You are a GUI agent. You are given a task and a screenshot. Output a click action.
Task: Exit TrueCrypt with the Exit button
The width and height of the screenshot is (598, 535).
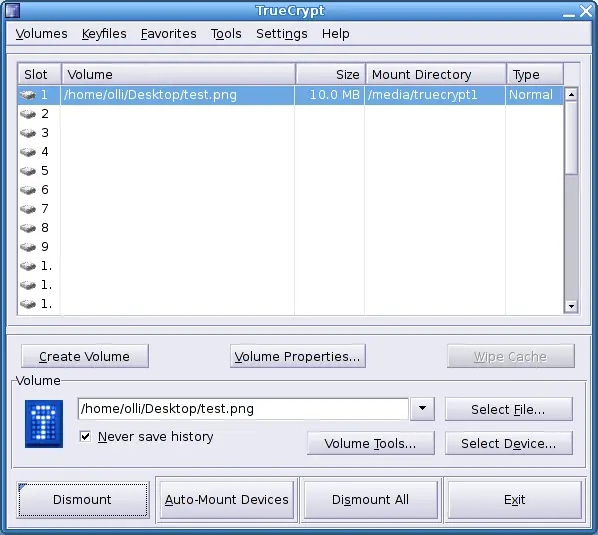coord(514,500)
